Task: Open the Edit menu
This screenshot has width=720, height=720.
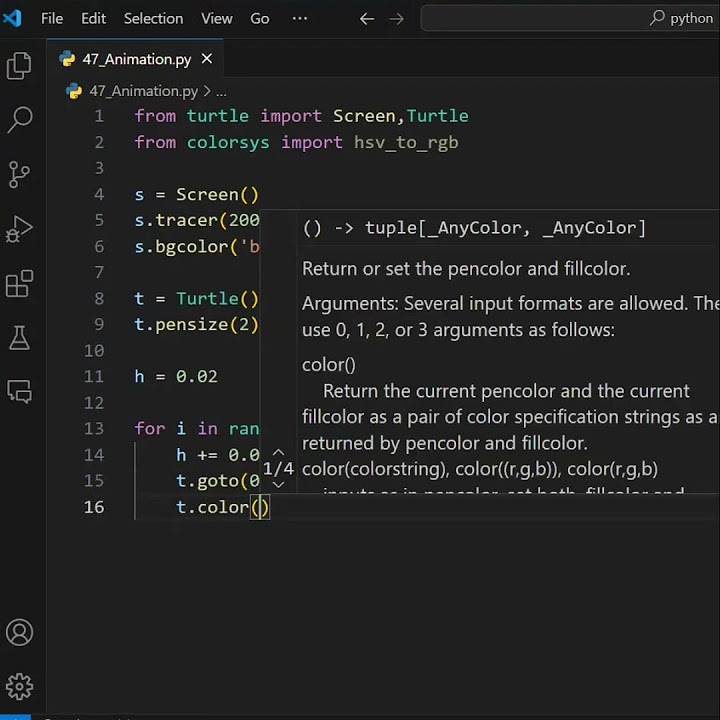Action: pyautogui.click(x=93, y=18)
